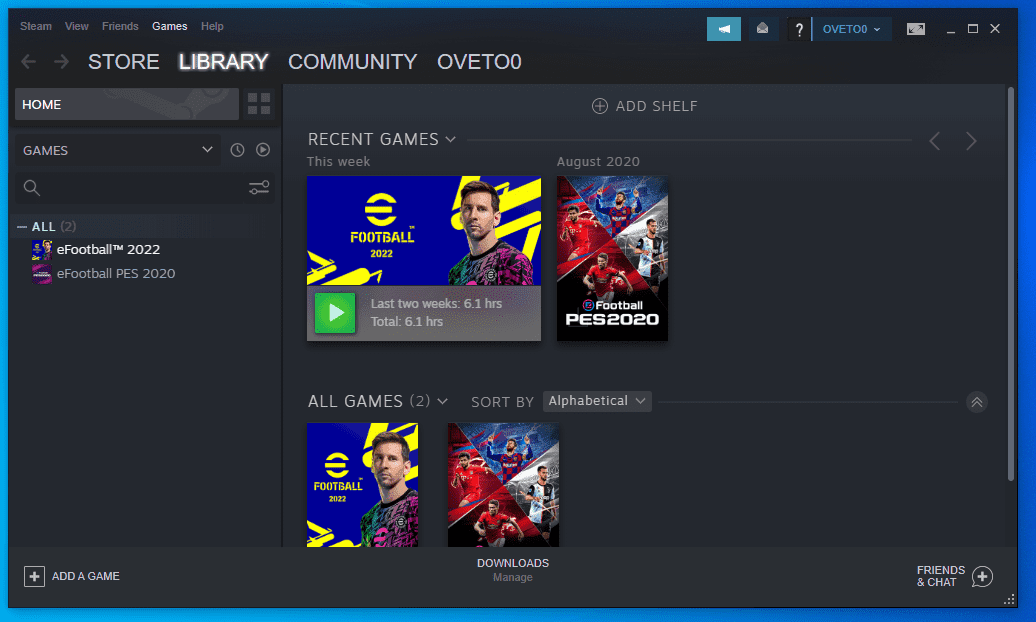Open eFootball 2022 recent games banner
Image resolution: width=1036 pixels, height=622 pixels.
pyautogui.click(x=424, y=231)
